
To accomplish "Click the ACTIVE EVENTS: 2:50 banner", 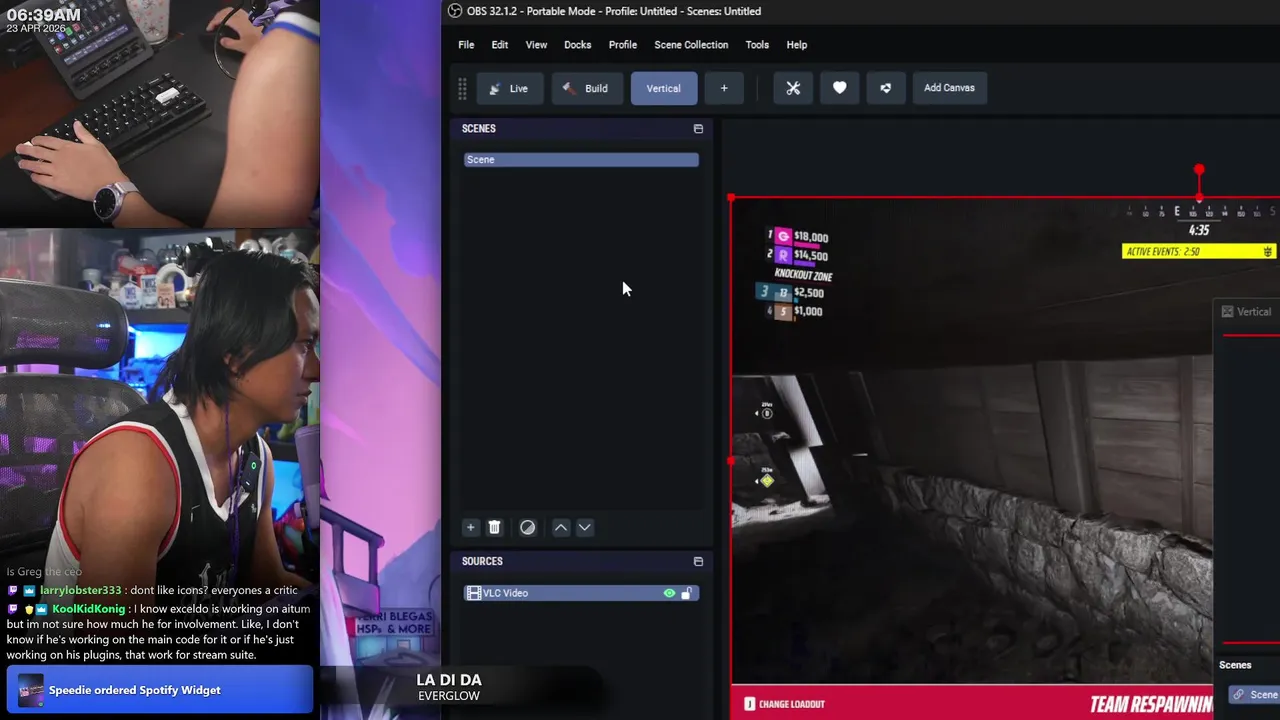I will point(1199,251).
